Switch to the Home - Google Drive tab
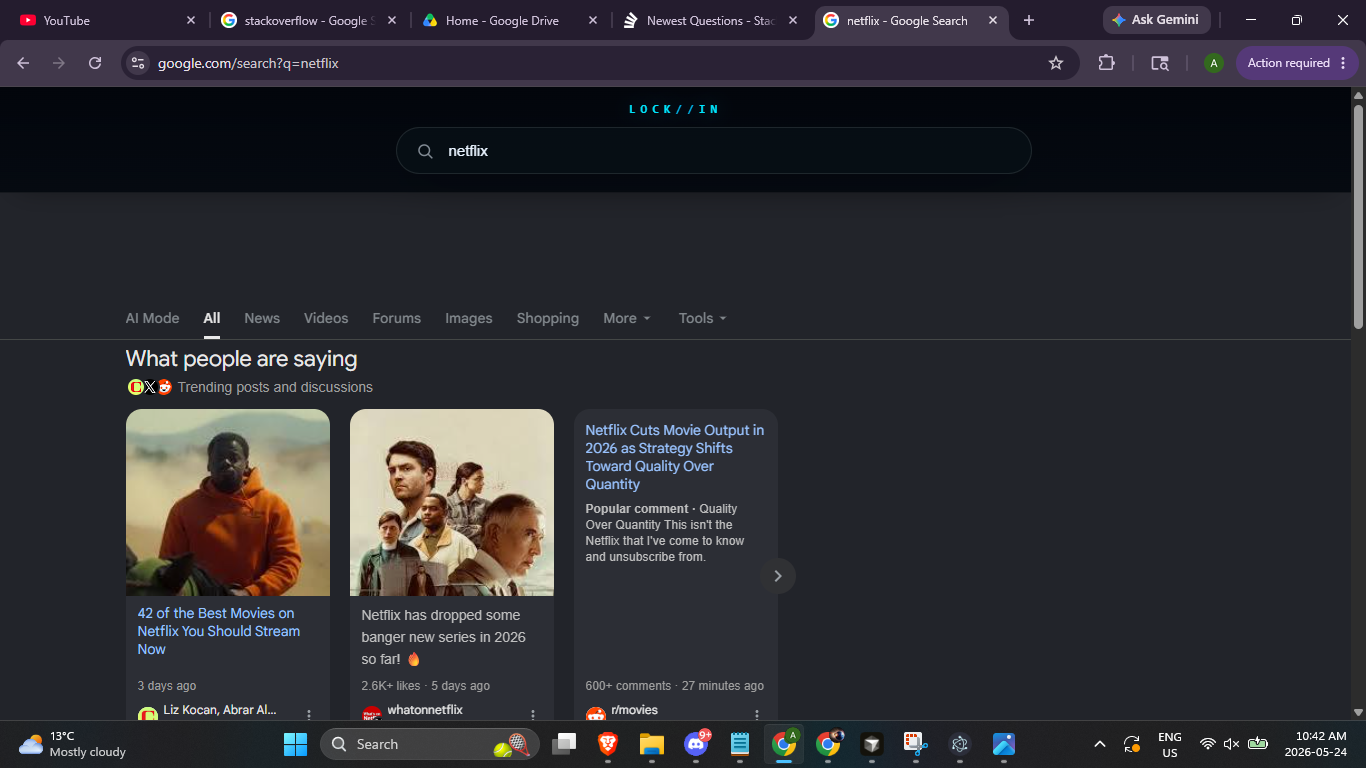 coord(510,20)
